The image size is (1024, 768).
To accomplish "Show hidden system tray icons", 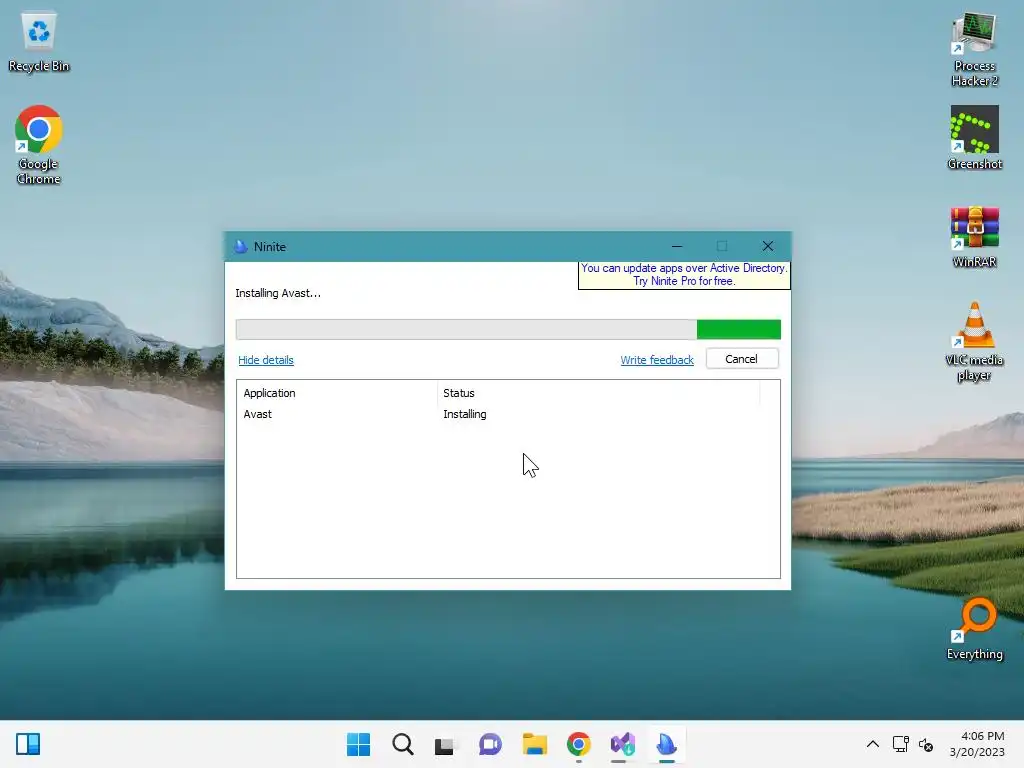I will [x=872, y=744].
